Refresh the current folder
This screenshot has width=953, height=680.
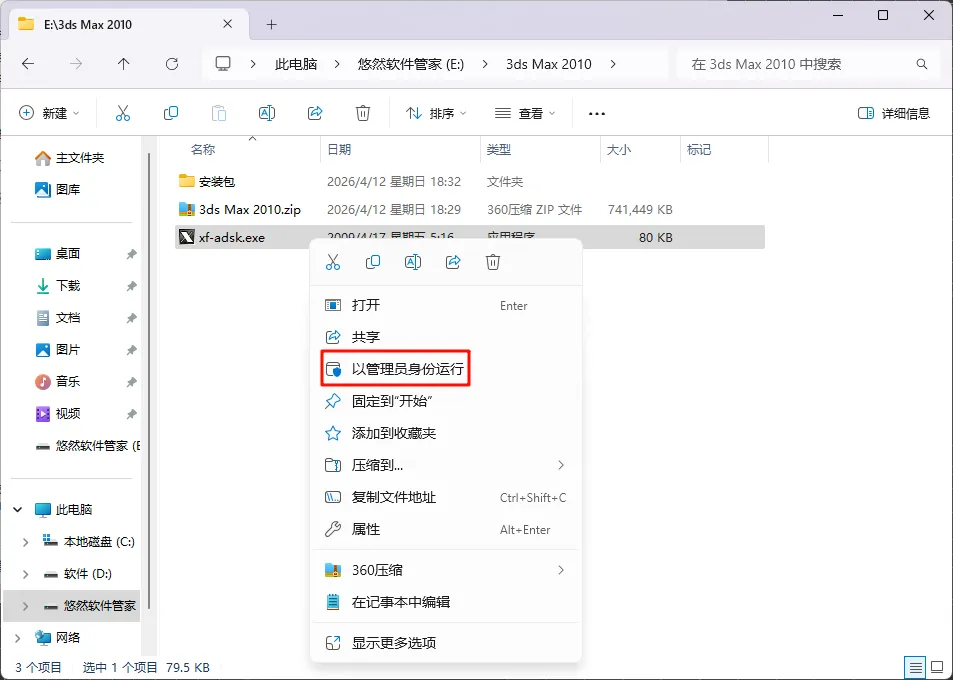(172, 64)
